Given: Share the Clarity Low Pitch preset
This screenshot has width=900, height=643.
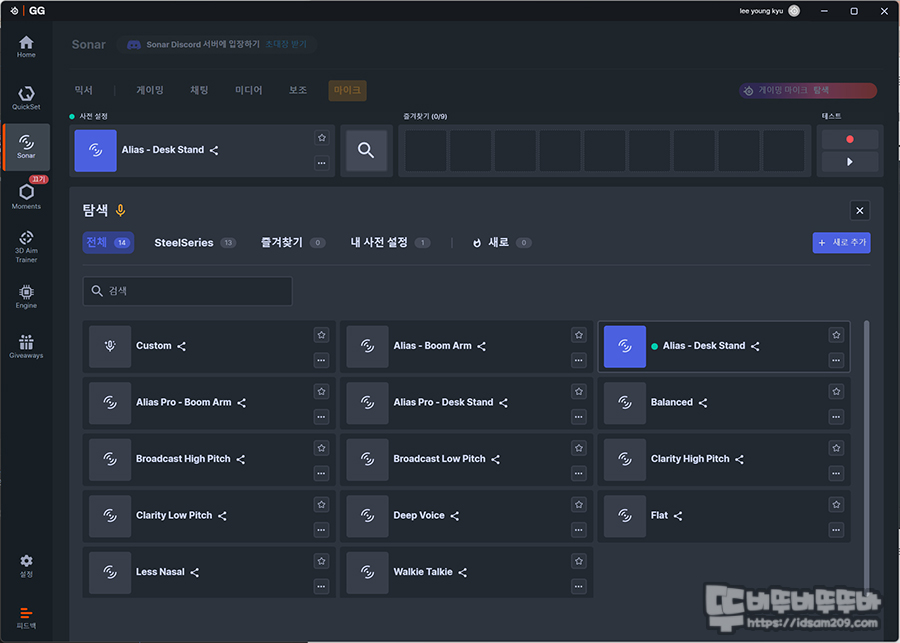Looking at the screenshot, I should click(x=222, y=516).
